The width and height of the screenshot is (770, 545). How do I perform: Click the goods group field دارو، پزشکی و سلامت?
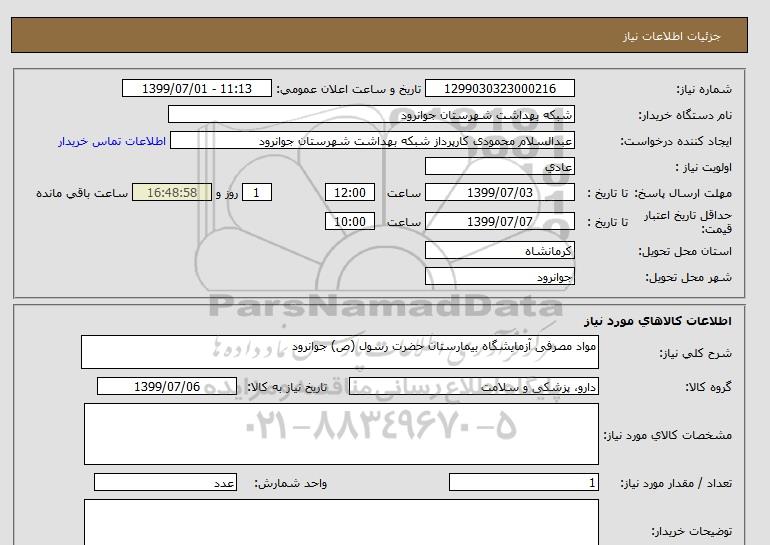(x=473, y=387)
